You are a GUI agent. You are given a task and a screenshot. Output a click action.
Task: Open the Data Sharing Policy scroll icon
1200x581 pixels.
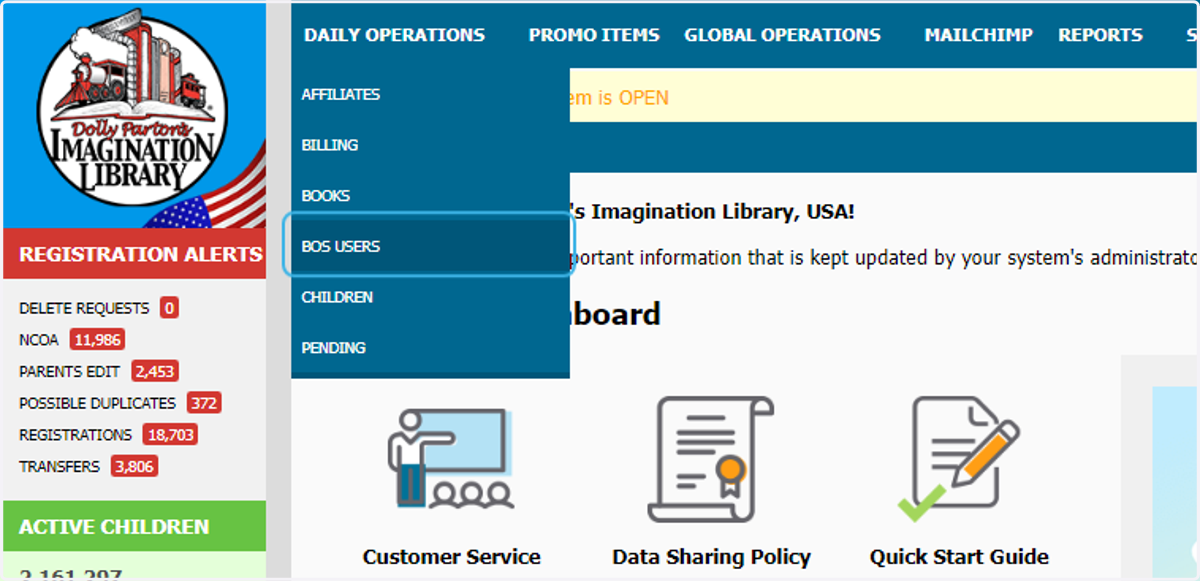pos(711,458)
